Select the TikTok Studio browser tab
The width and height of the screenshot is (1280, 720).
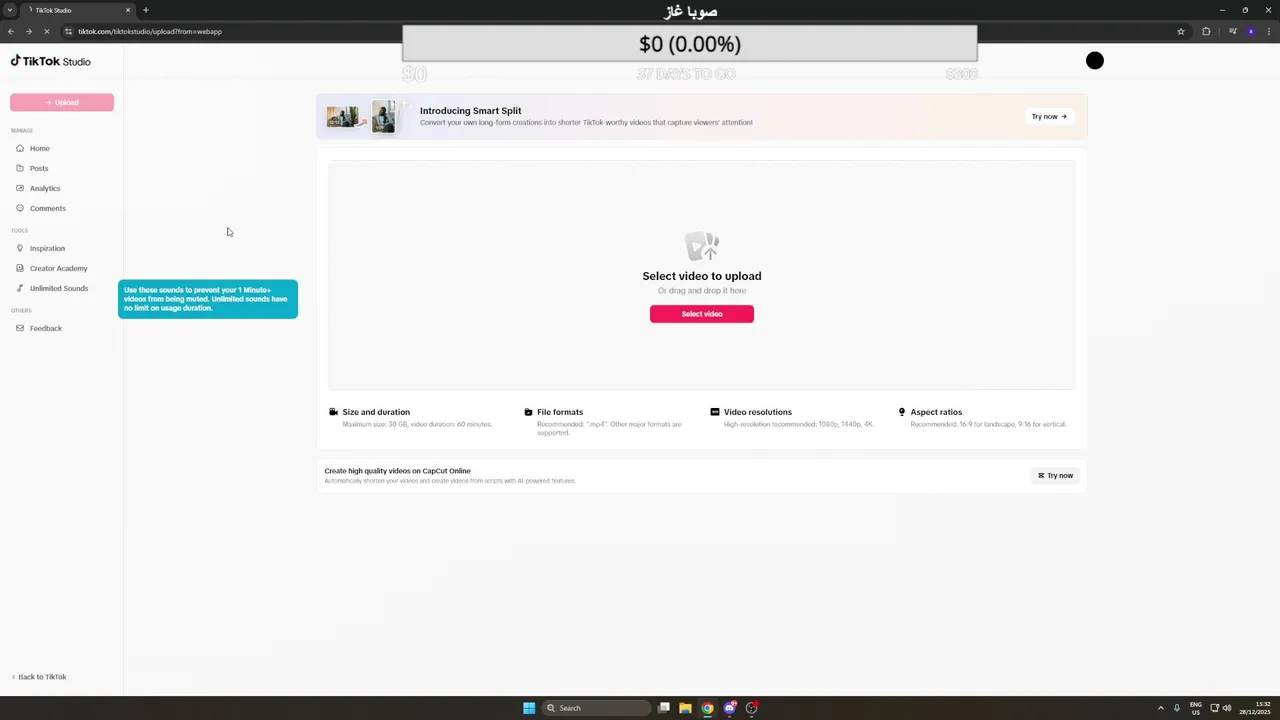78,10
